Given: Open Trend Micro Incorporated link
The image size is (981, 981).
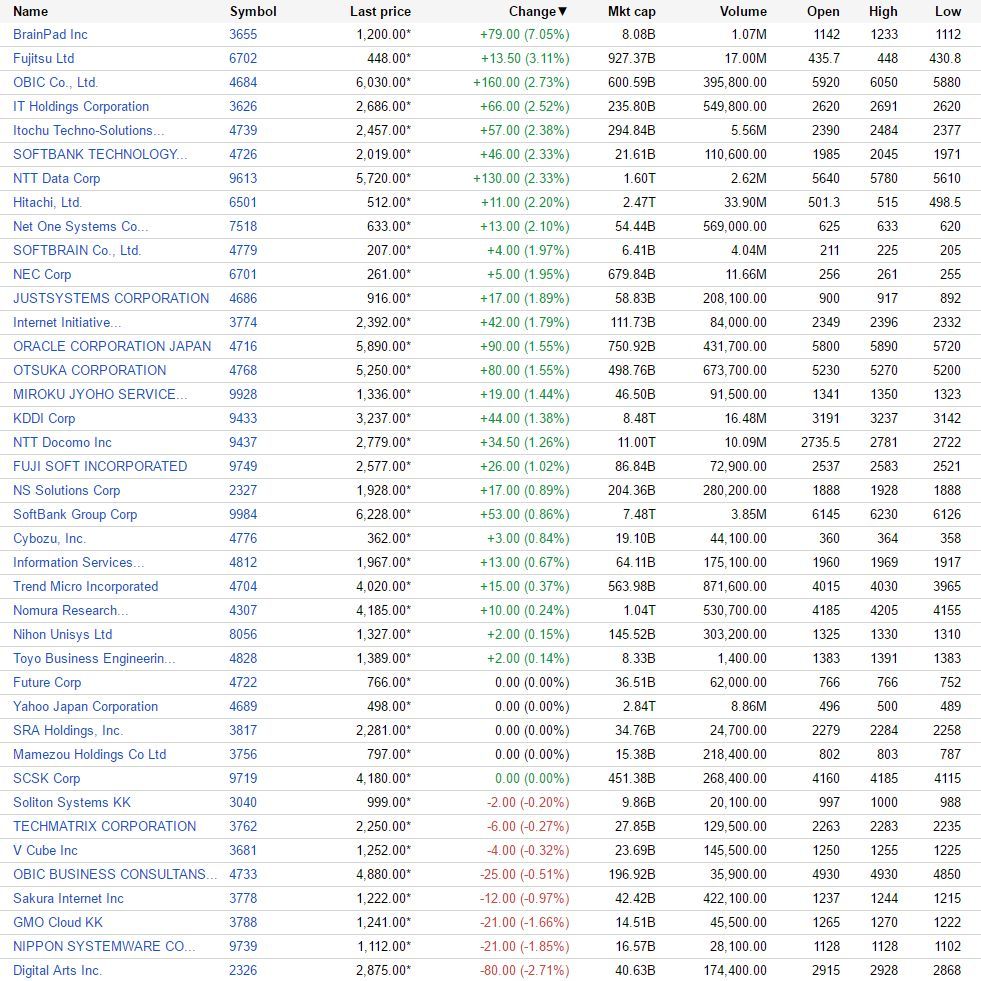Looking at the screenshot, I should [86, 586].
